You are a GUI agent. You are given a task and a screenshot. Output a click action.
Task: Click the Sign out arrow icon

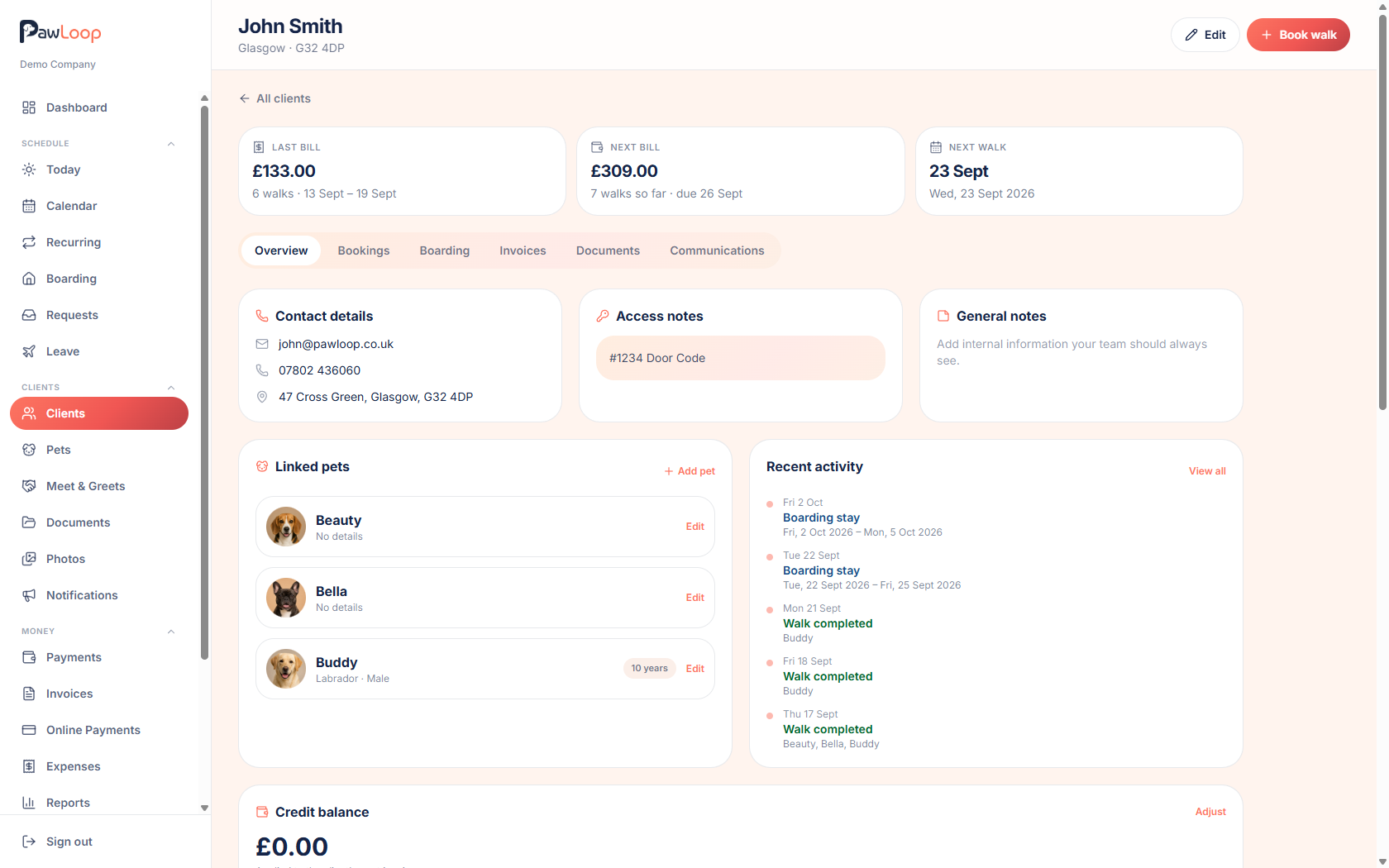pos(29,842)
